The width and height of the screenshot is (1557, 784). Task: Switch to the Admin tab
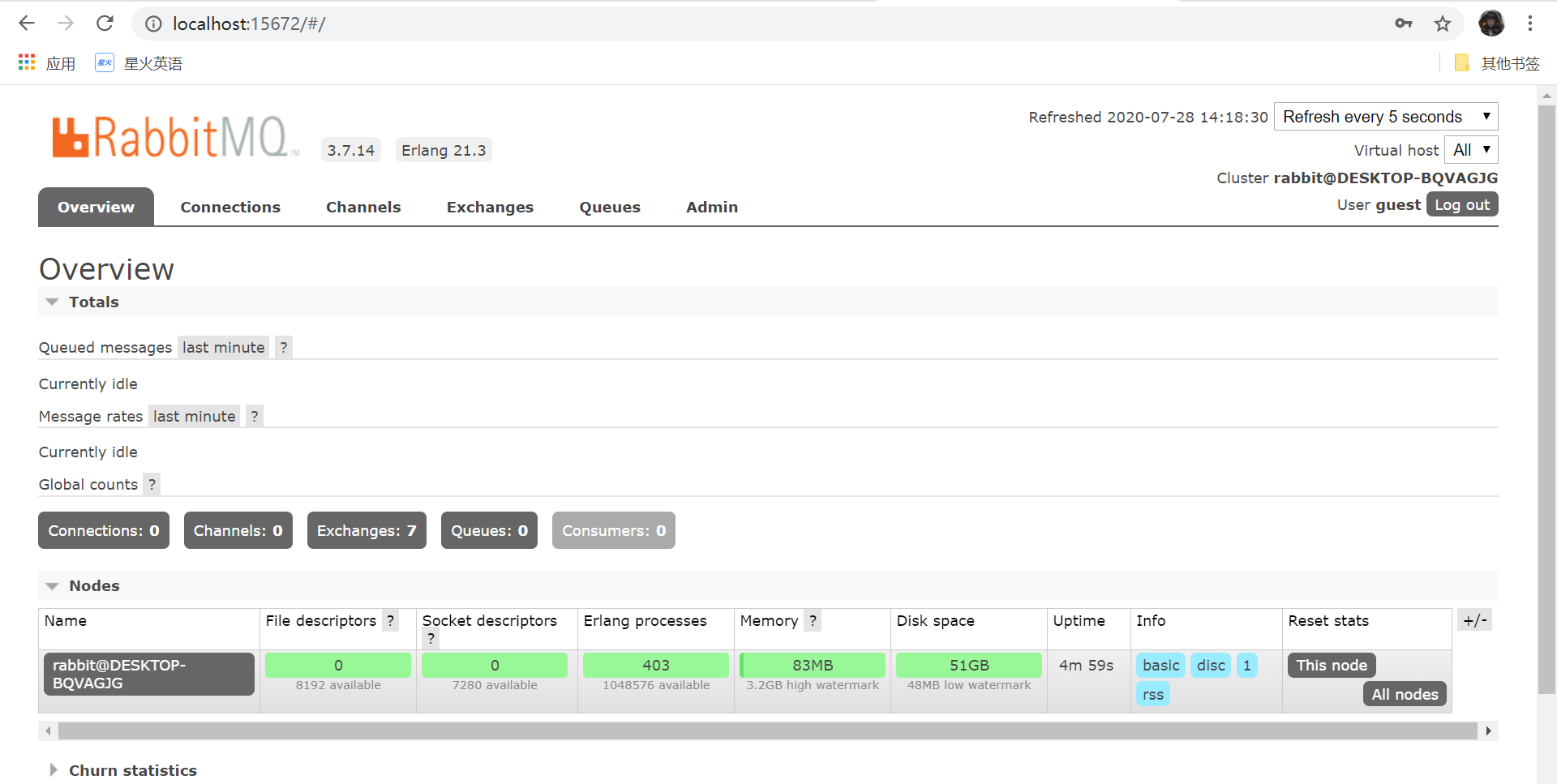coord(712,207)
